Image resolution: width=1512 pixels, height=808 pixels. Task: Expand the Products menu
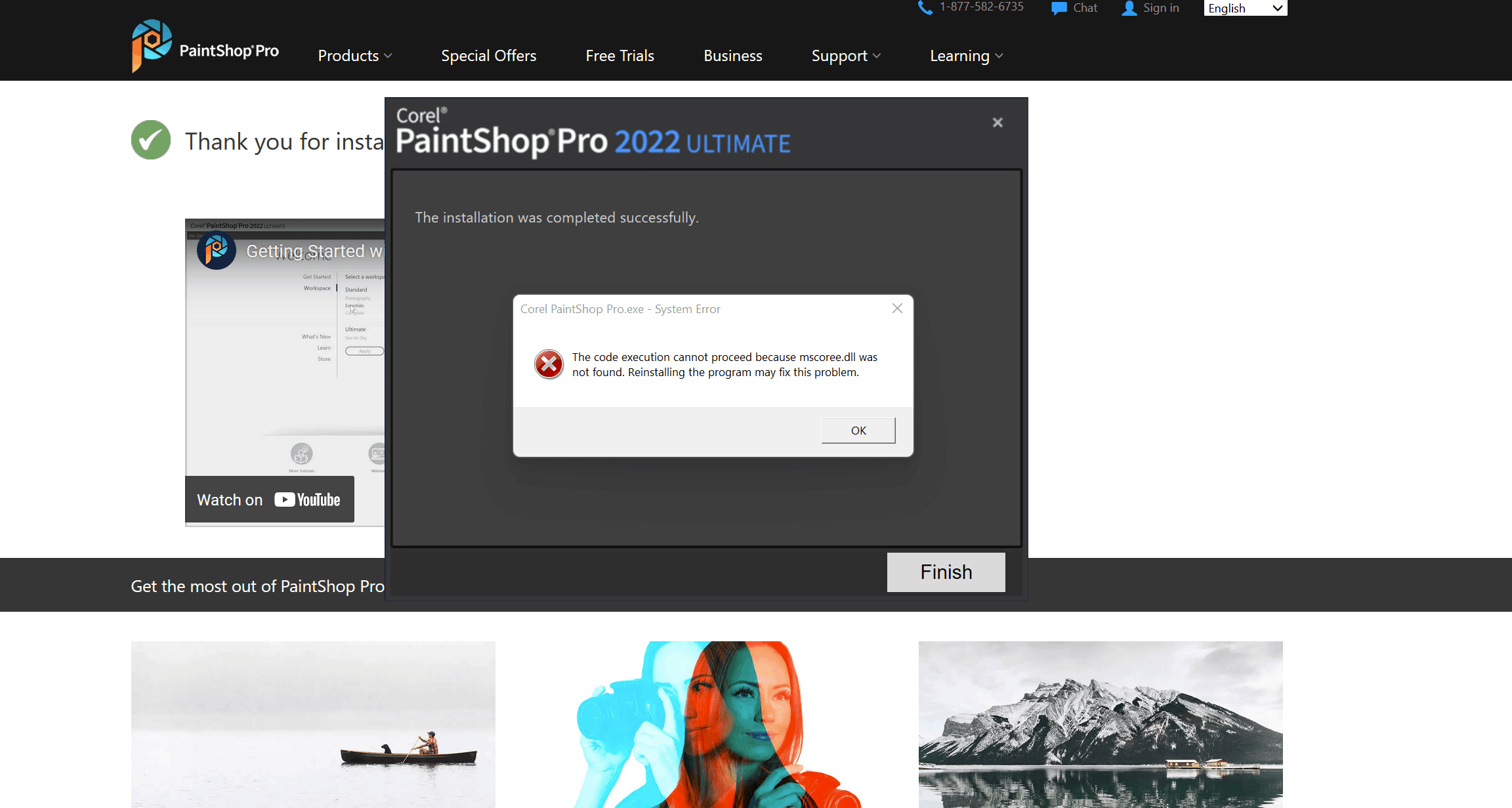pos(355,56)
